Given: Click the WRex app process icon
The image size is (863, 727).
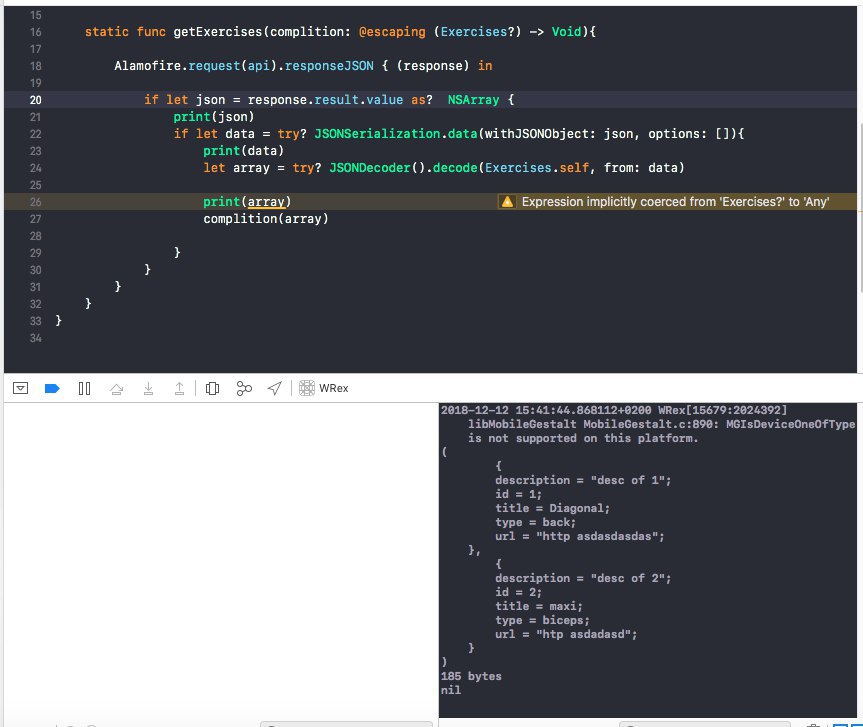Looking at the screenshot, I should [307, 388].
